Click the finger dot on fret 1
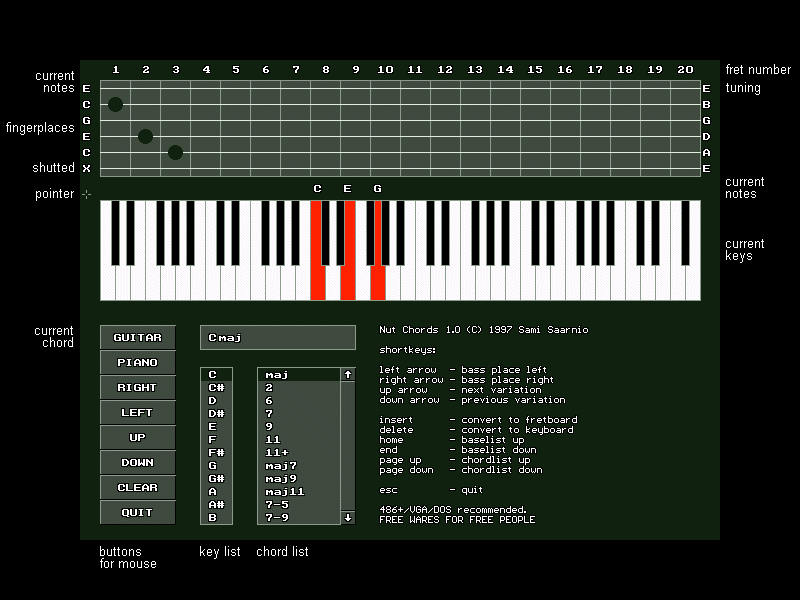The image size is (800, 600). coord(116,104)
